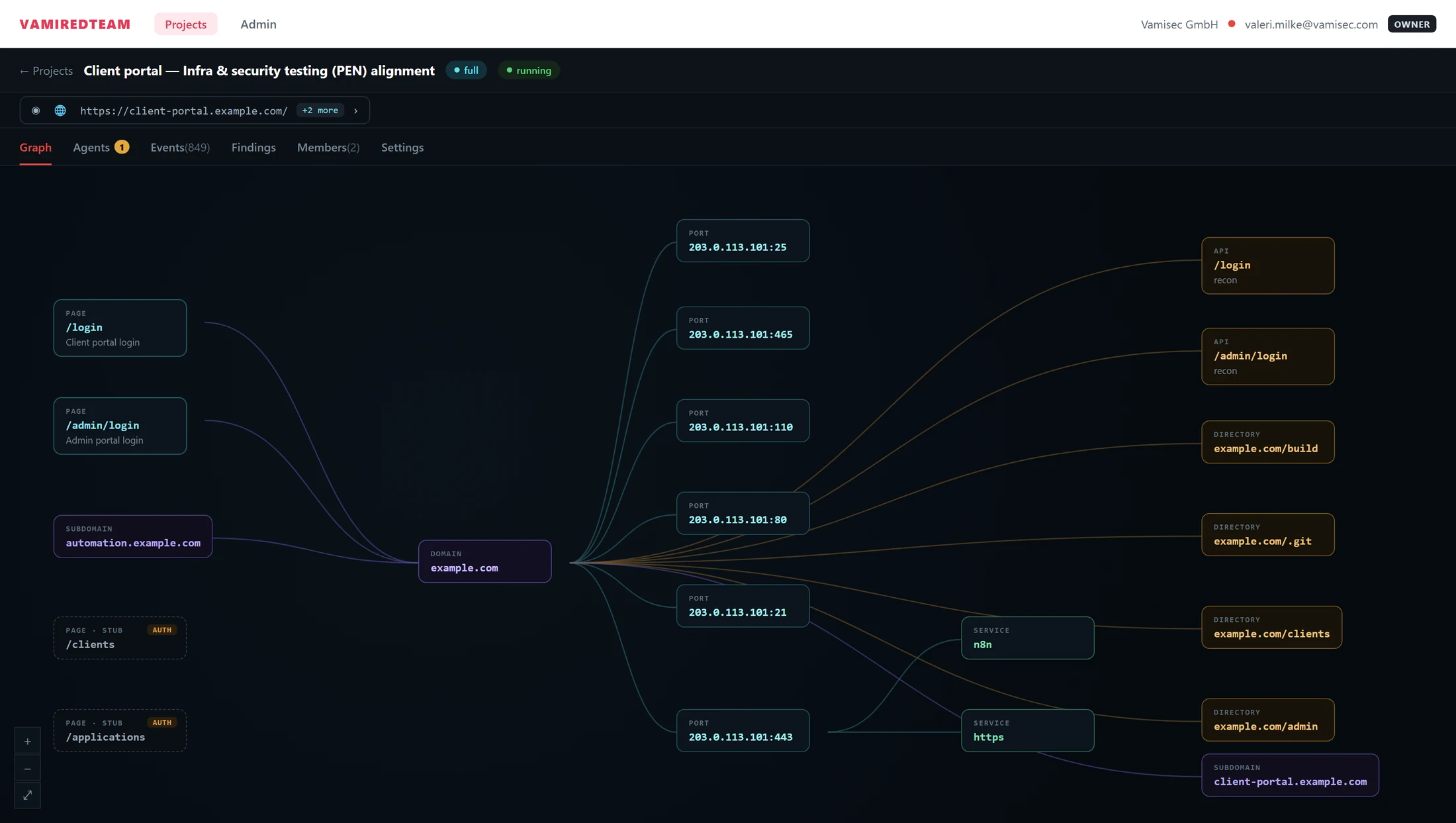Click the OWNER role badge
This screenshot has width=1456, height=823.
(x=1412, y=24)
